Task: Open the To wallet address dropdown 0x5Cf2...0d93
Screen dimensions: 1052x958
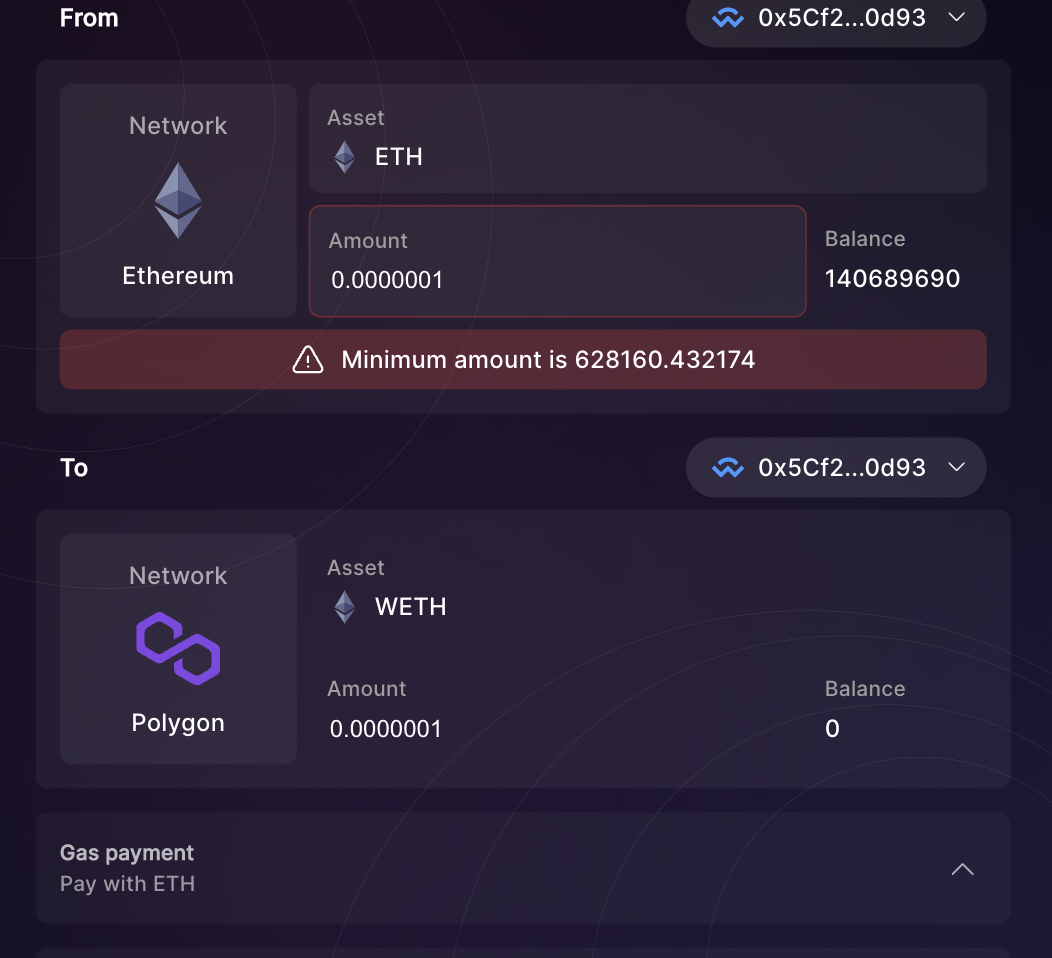Action: [x=835, y=467]
